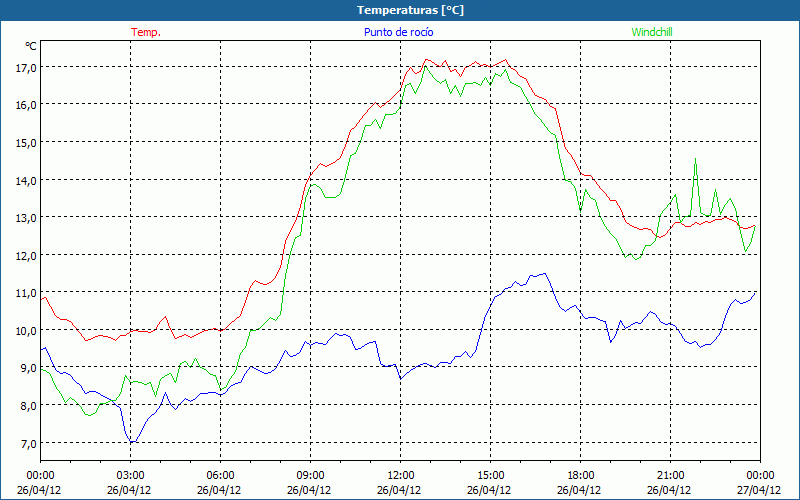
Task: Click the 06:00 time axis label
Action: [x=220, y=476]
